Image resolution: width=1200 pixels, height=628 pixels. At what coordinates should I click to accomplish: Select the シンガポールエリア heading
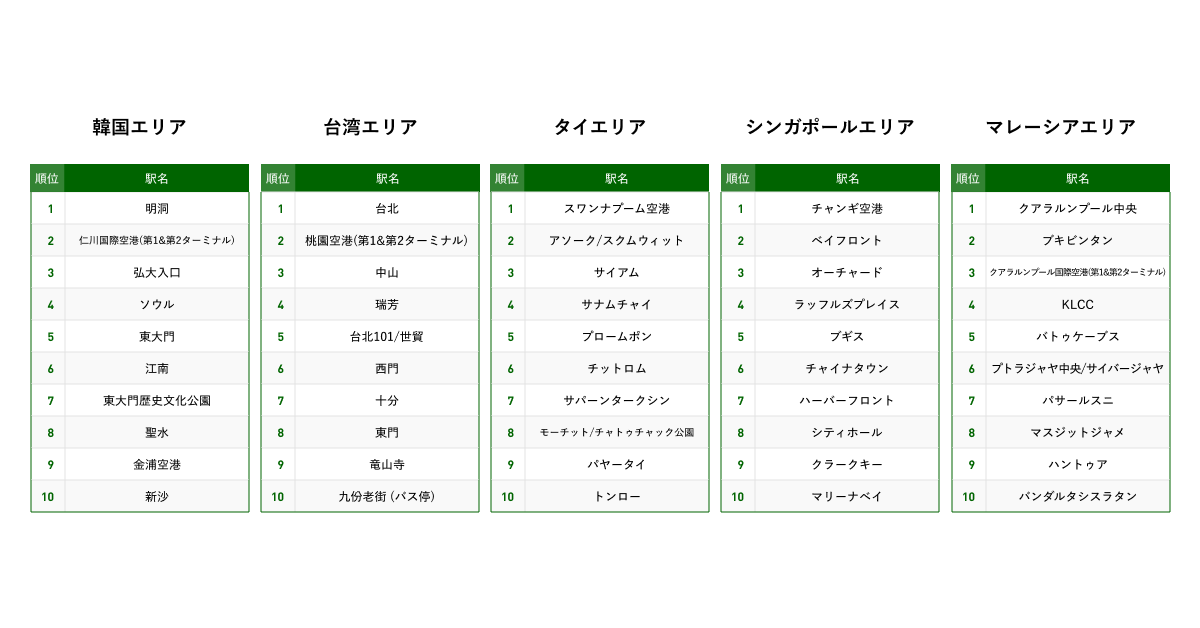(x=830, y=127)
